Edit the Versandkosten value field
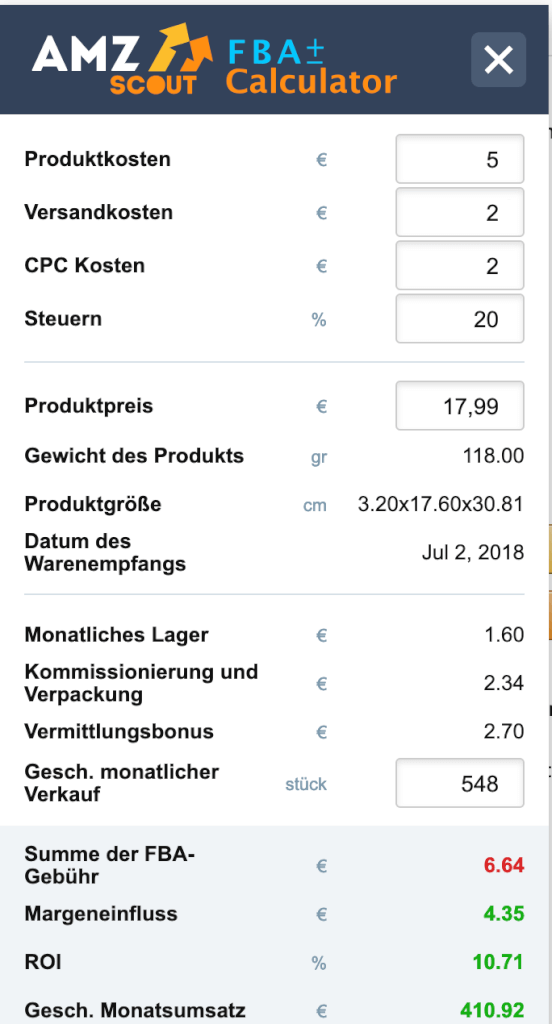The height and width of the screenshot is (1024, 552). click(x=460, y=212)
